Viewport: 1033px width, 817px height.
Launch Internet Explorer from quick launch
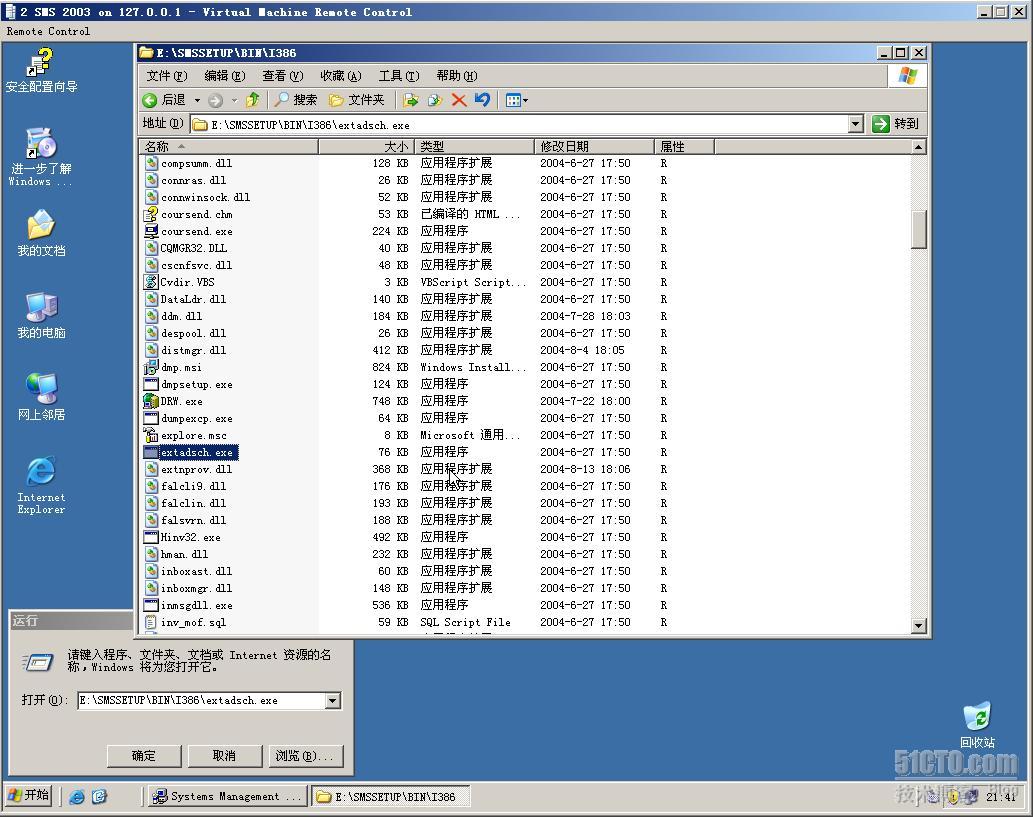[x=76, y=797]
